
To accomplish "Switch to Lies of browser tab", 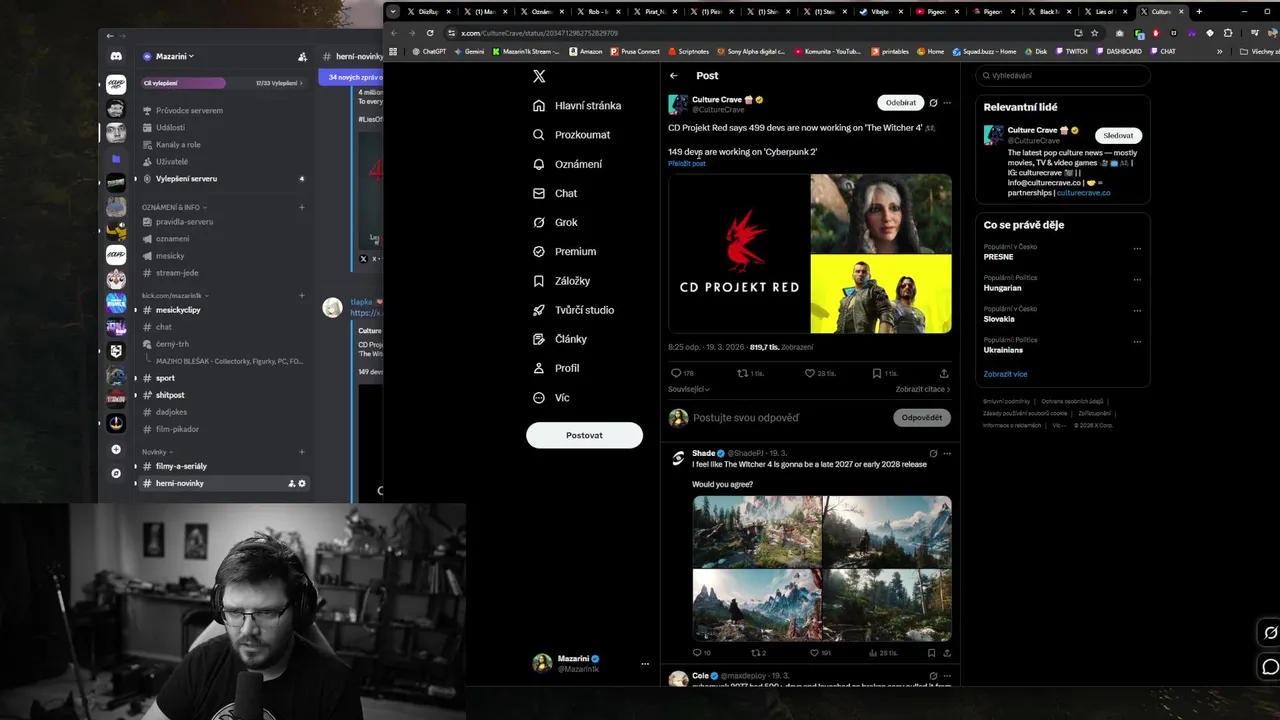I will point(1104,12).
